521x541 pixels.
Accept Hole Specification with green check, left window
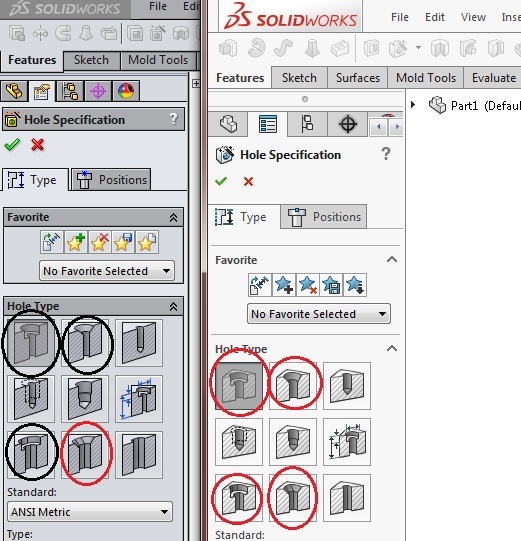pos(12,145)
